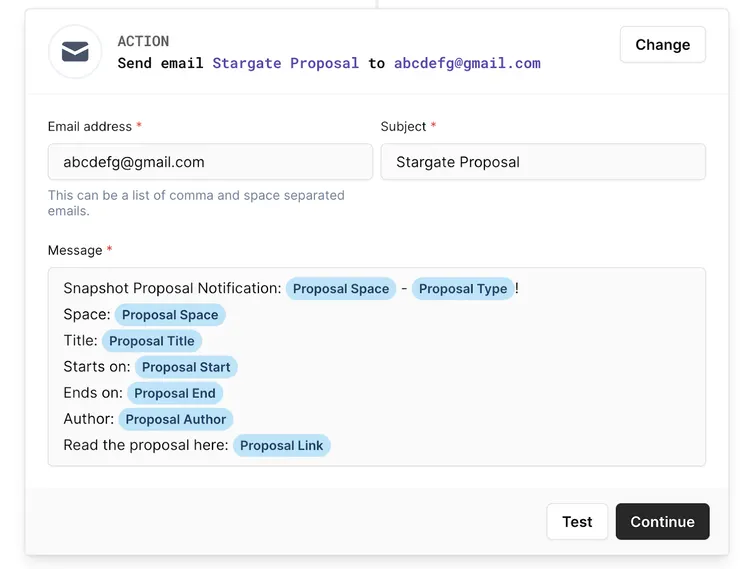The height and width of the screenshot is (569, 740).
Task: Click the Message field label
Action: click(x=75, y=250)
